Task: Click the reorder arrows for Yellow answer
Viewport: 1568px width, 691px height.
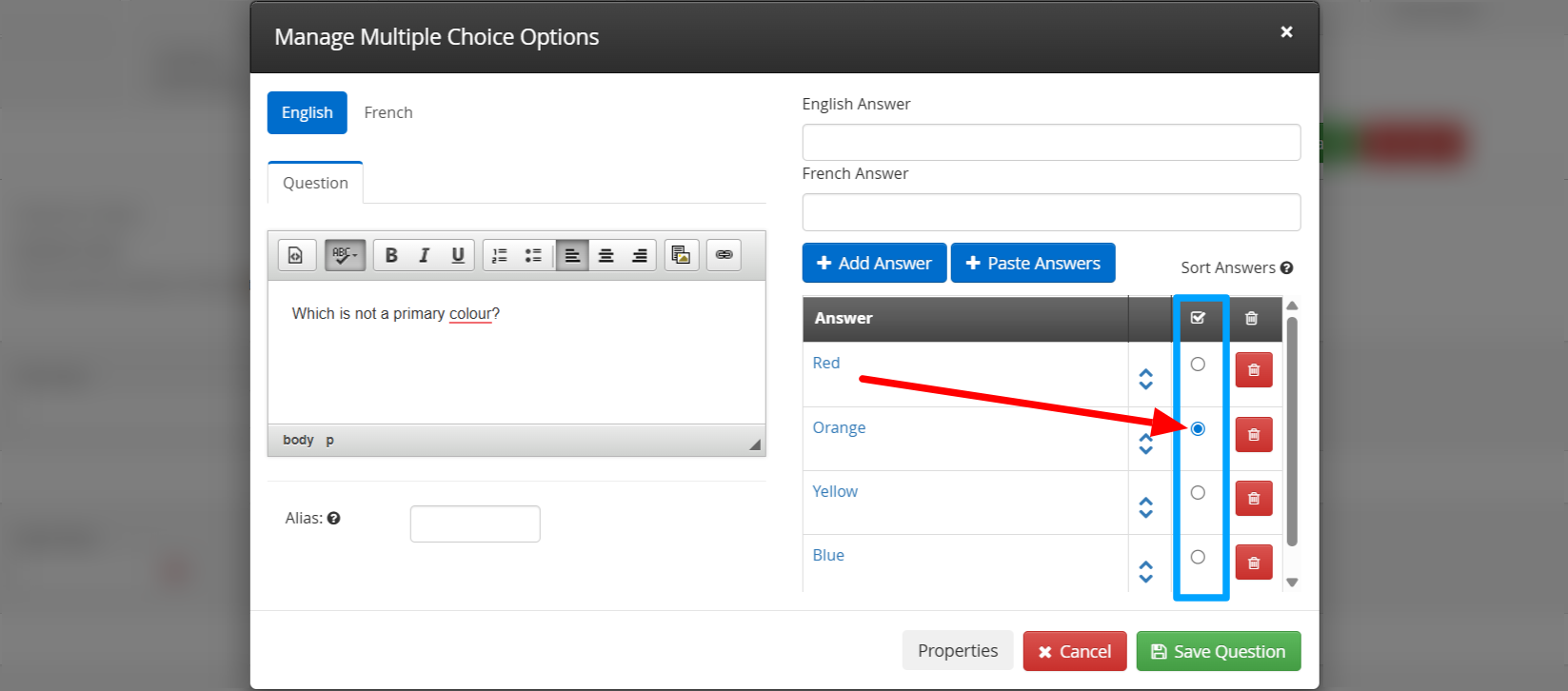Action: [x=1145, y=507]
